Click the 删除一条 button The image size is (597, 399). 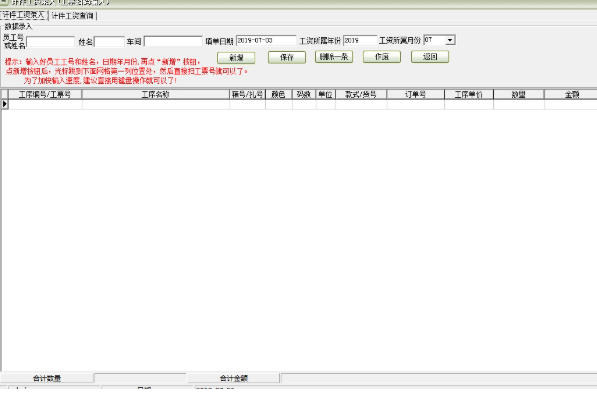point(334,57)
